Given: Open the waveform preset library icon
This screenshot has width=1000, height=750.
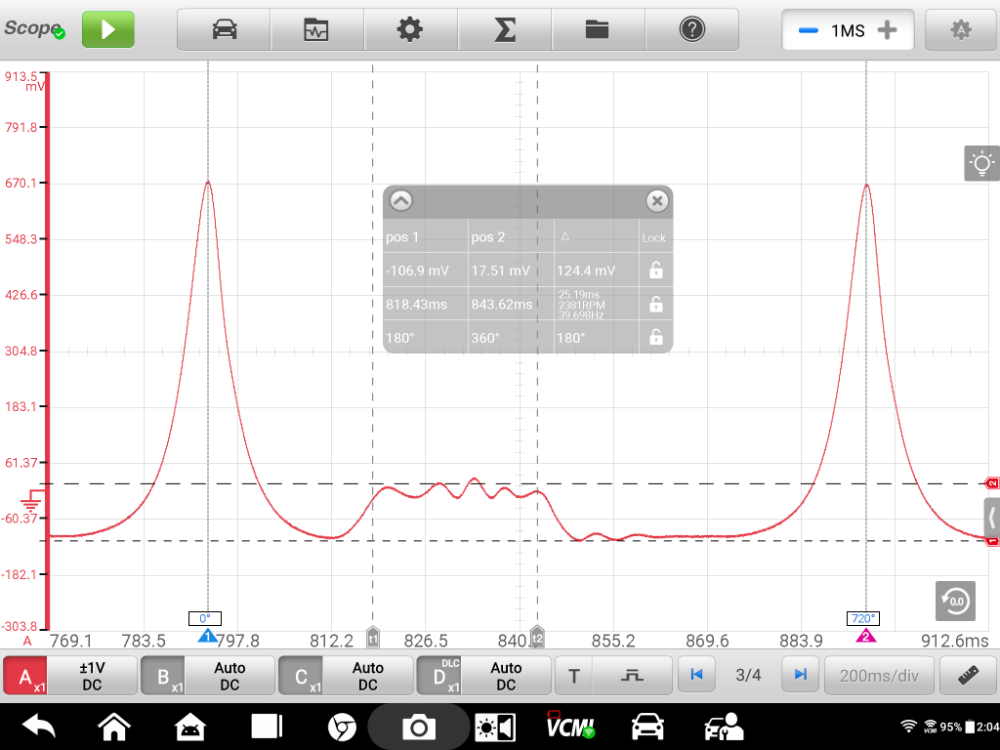Looking at the screenshot, I should [x=317, y=30].
